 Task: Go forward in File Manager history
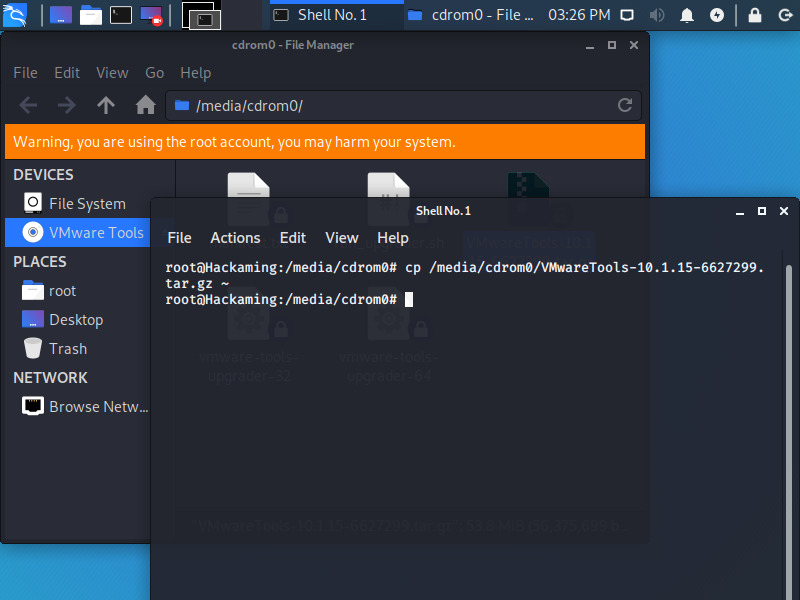[x=67, y=106]
